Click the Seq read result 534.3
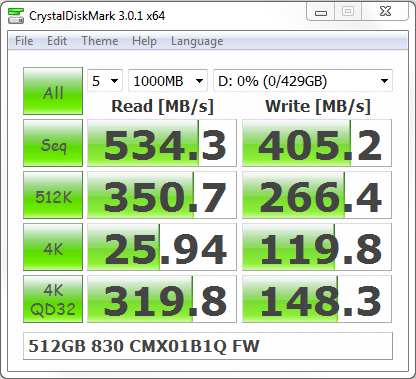Viewport: 416px width, 379px height. (162, 143)
